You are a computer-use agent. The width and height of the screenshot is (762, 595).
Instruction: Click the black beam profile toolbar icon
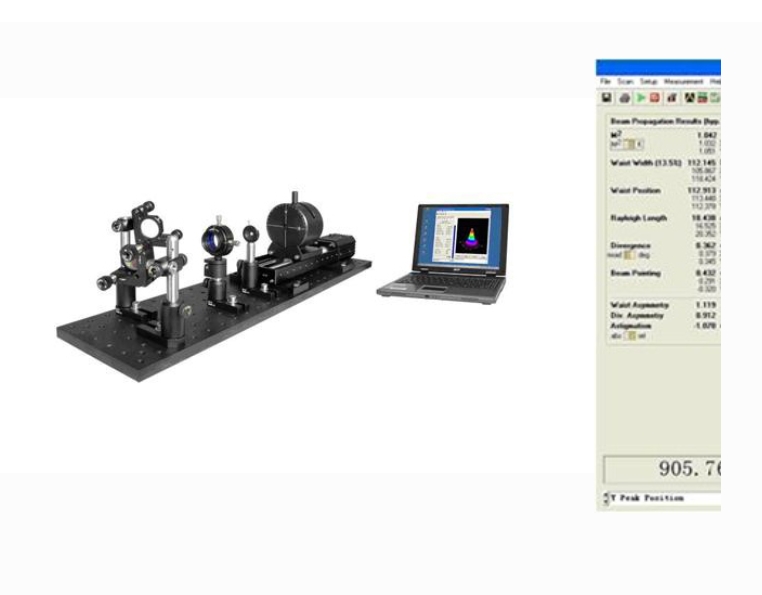[690, 98]
